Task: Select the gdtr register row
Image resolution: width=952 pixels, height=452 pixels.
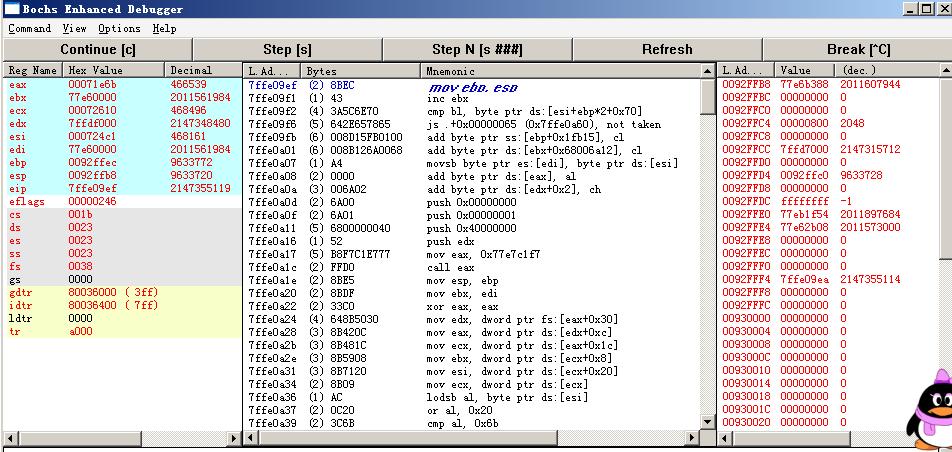Action: pos(123,292)
